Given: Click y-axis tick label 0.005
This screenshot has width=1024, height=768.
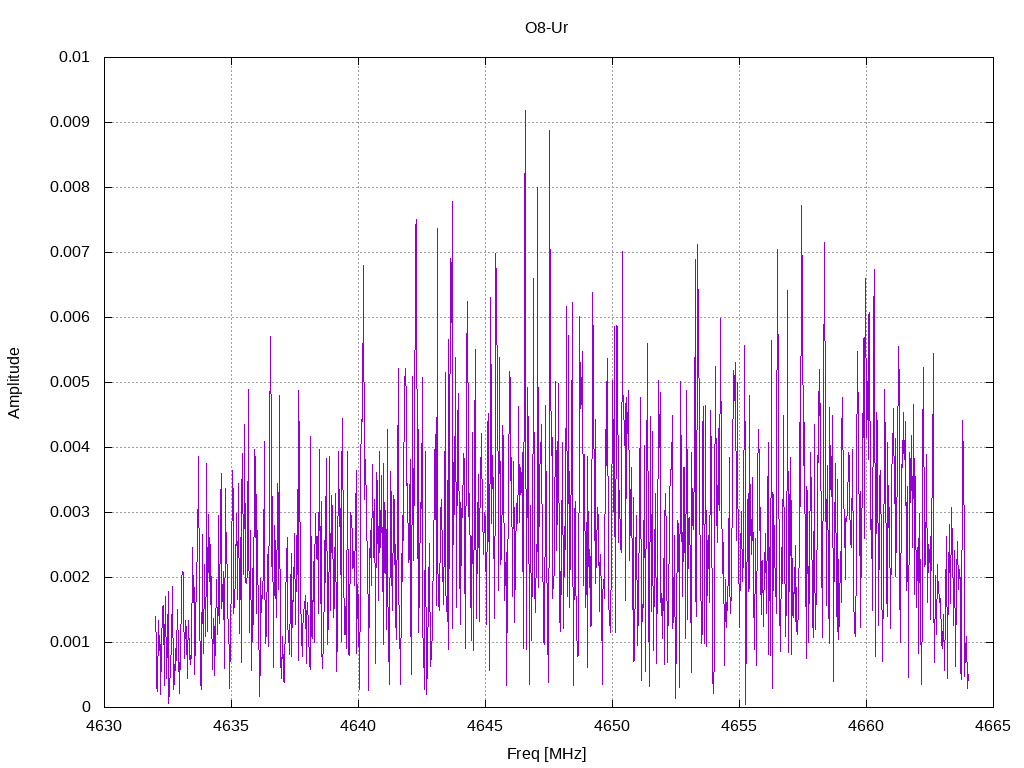Looking at the screenshot, I should pyautogui.click(x=71, y=382).
